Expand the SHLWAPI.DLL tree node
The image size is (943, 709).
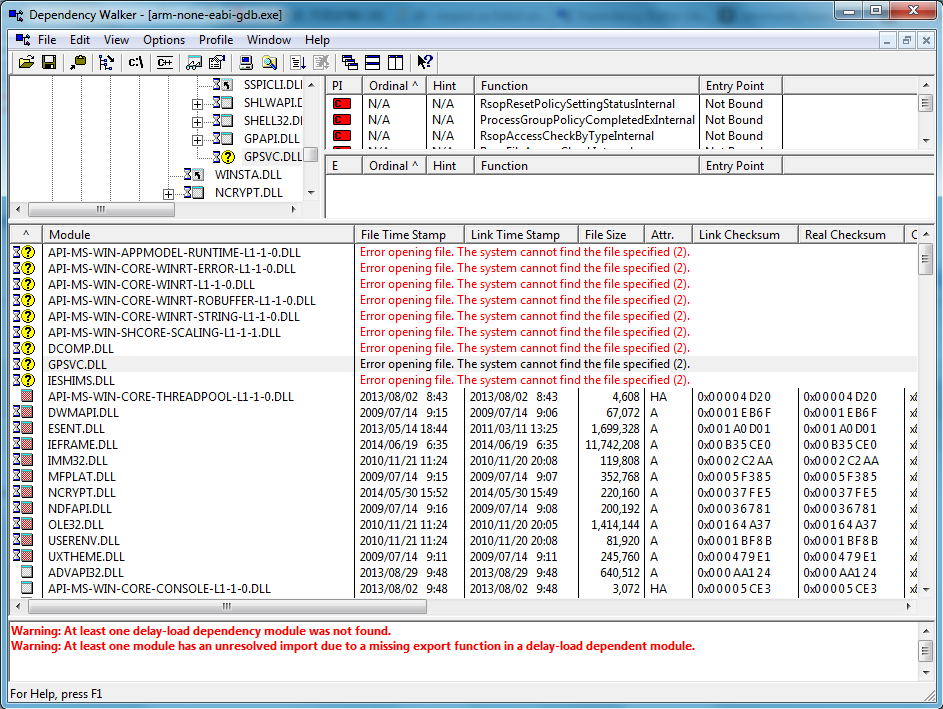coord(197,104)
